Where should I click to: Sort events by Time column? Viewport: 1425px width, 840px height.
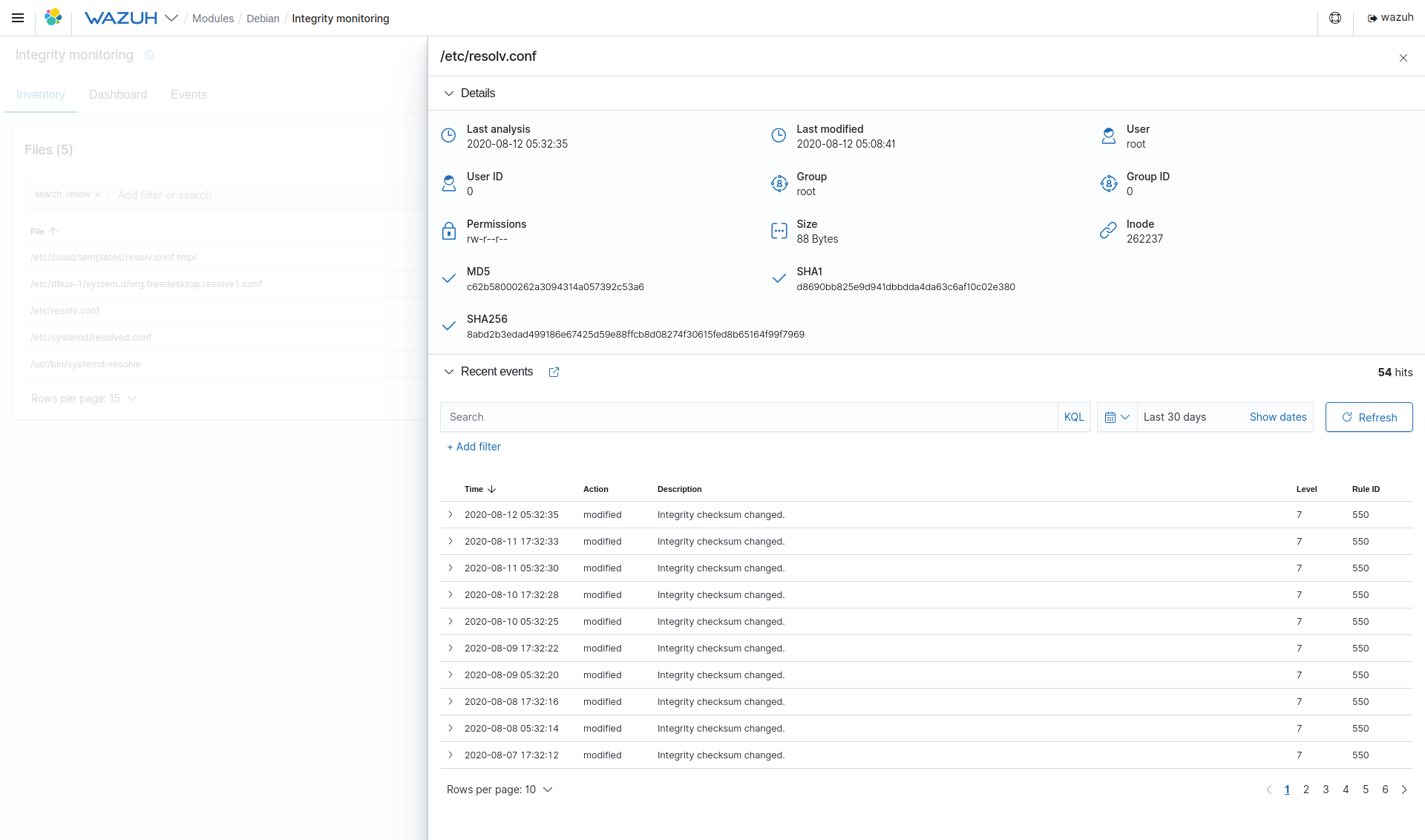480,489
